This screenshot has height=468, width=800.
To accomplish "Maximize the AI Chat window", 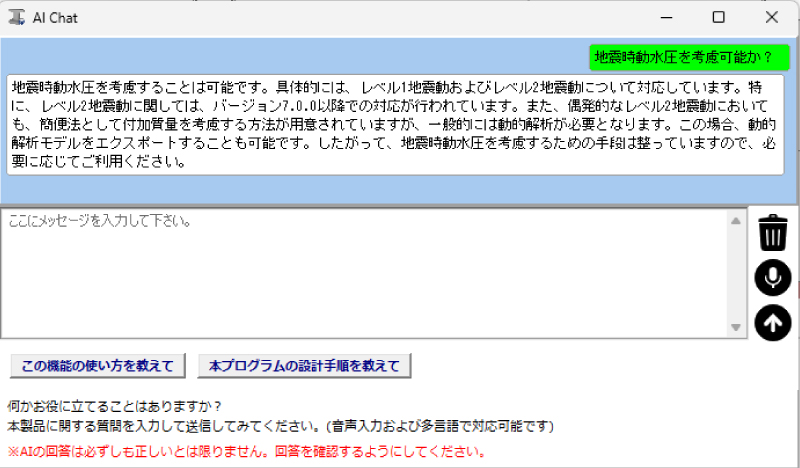I will (x=718, y=17).
